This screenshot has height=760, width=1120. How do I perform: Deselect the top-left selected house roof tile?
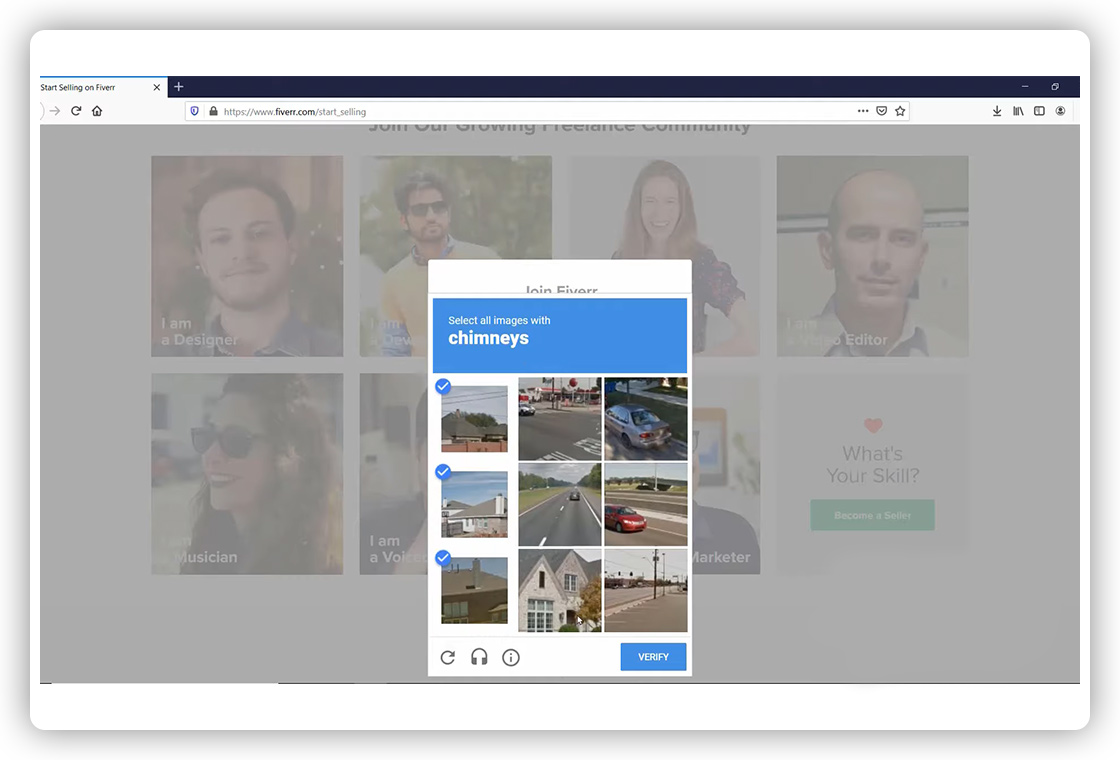(x=474, y=419)
